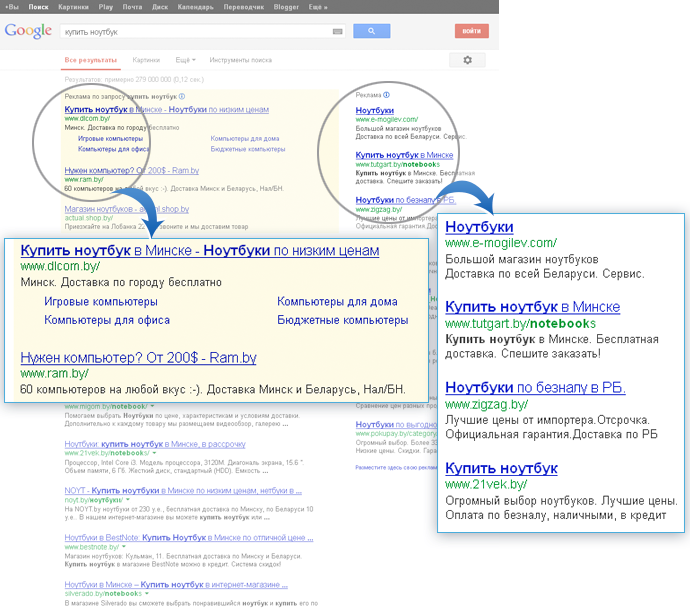Click the keyboard icon in the search box
690x608 pixels.
[338, 31]
